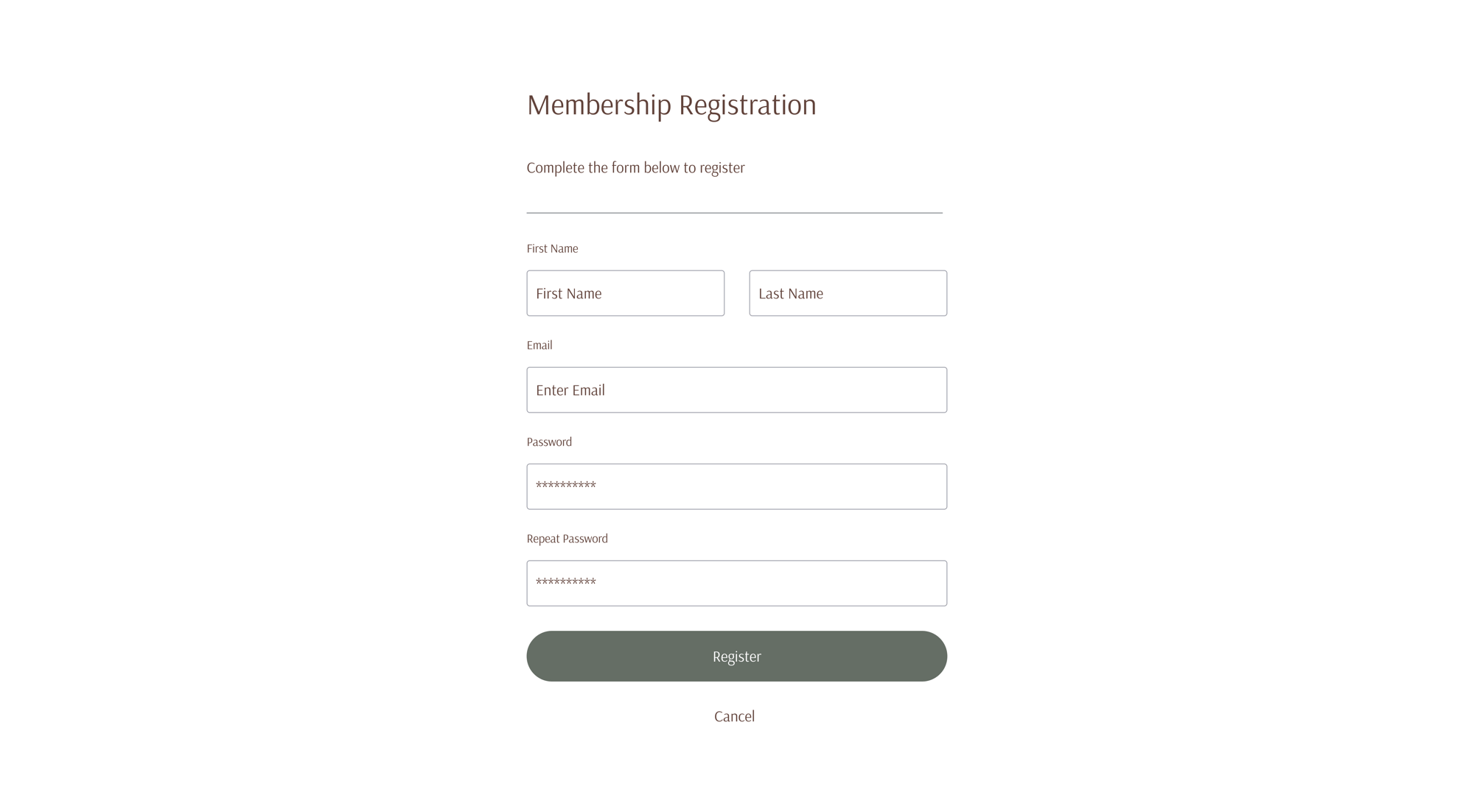Click the Email label above the field
Image resolution: width=1474 pixels, height=812 pixels.
point(539,344)
